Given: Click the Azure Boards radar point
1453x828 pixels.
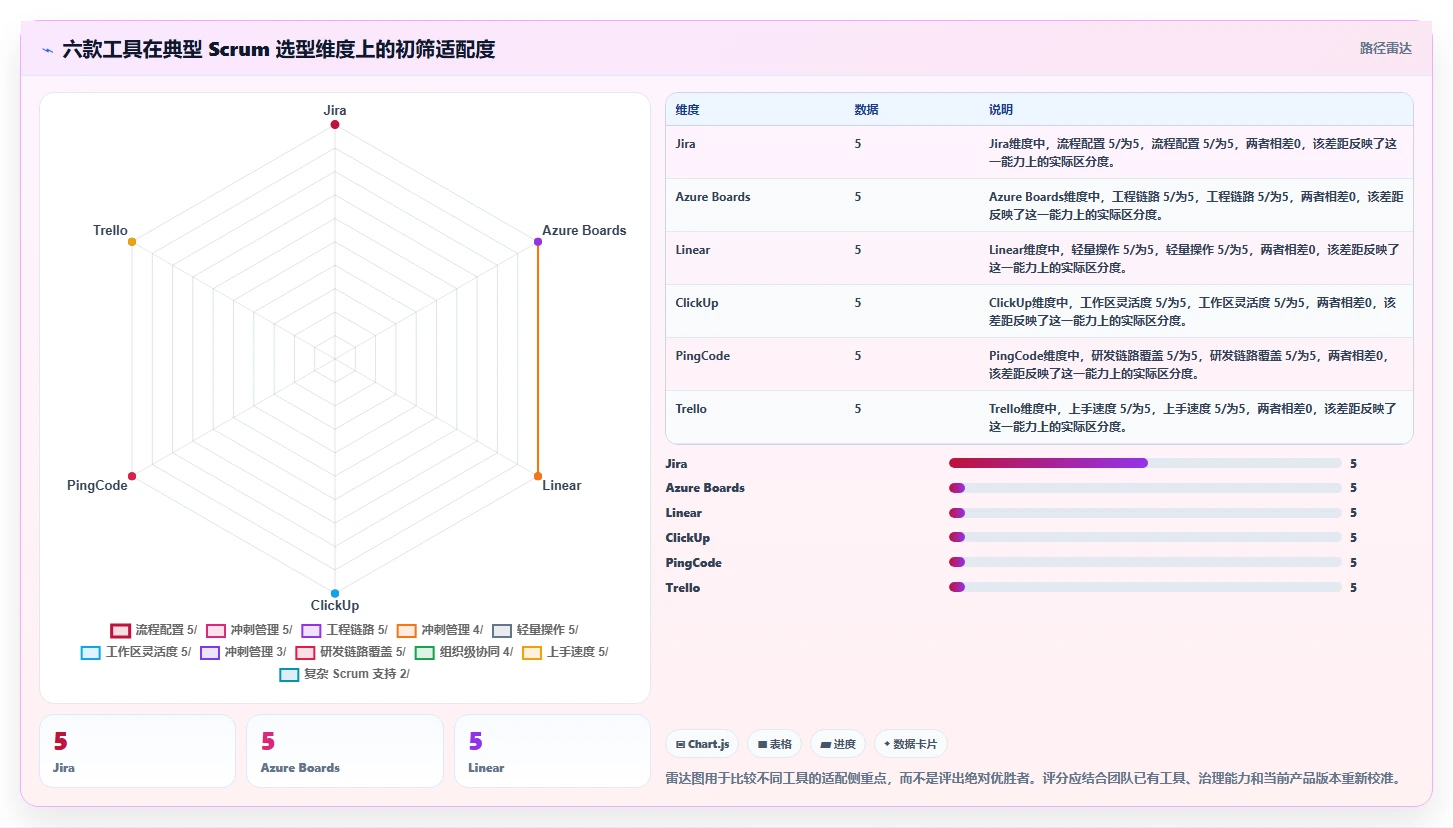Looking at the screenshot, I should (538, 242).
